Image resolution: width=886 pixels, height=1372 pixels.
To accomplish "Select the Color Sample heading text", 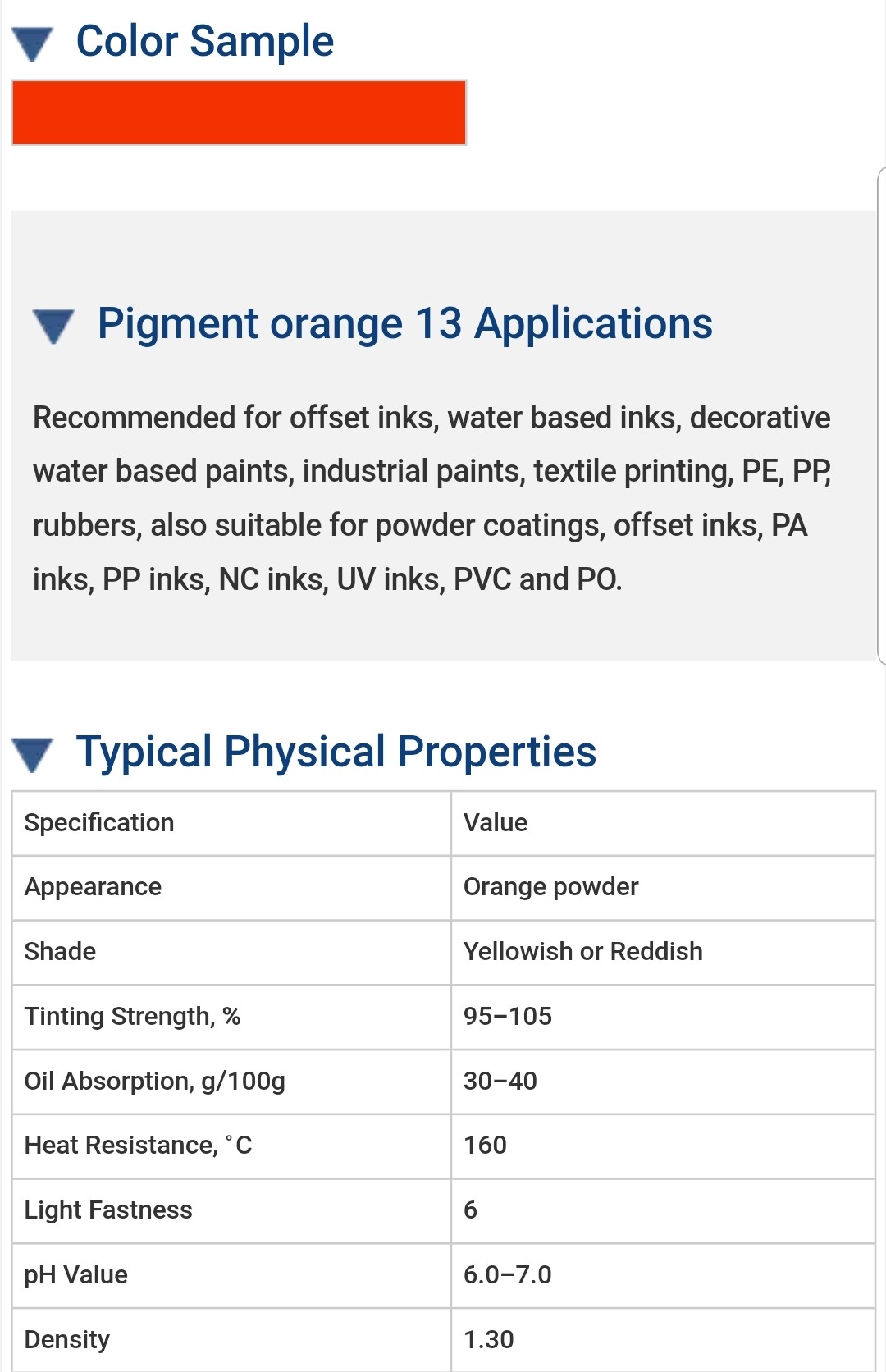I will tap(205, 41).
